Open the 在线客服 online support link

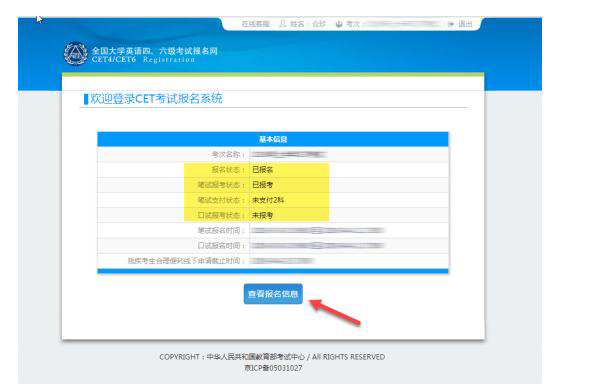click(255, 24)
